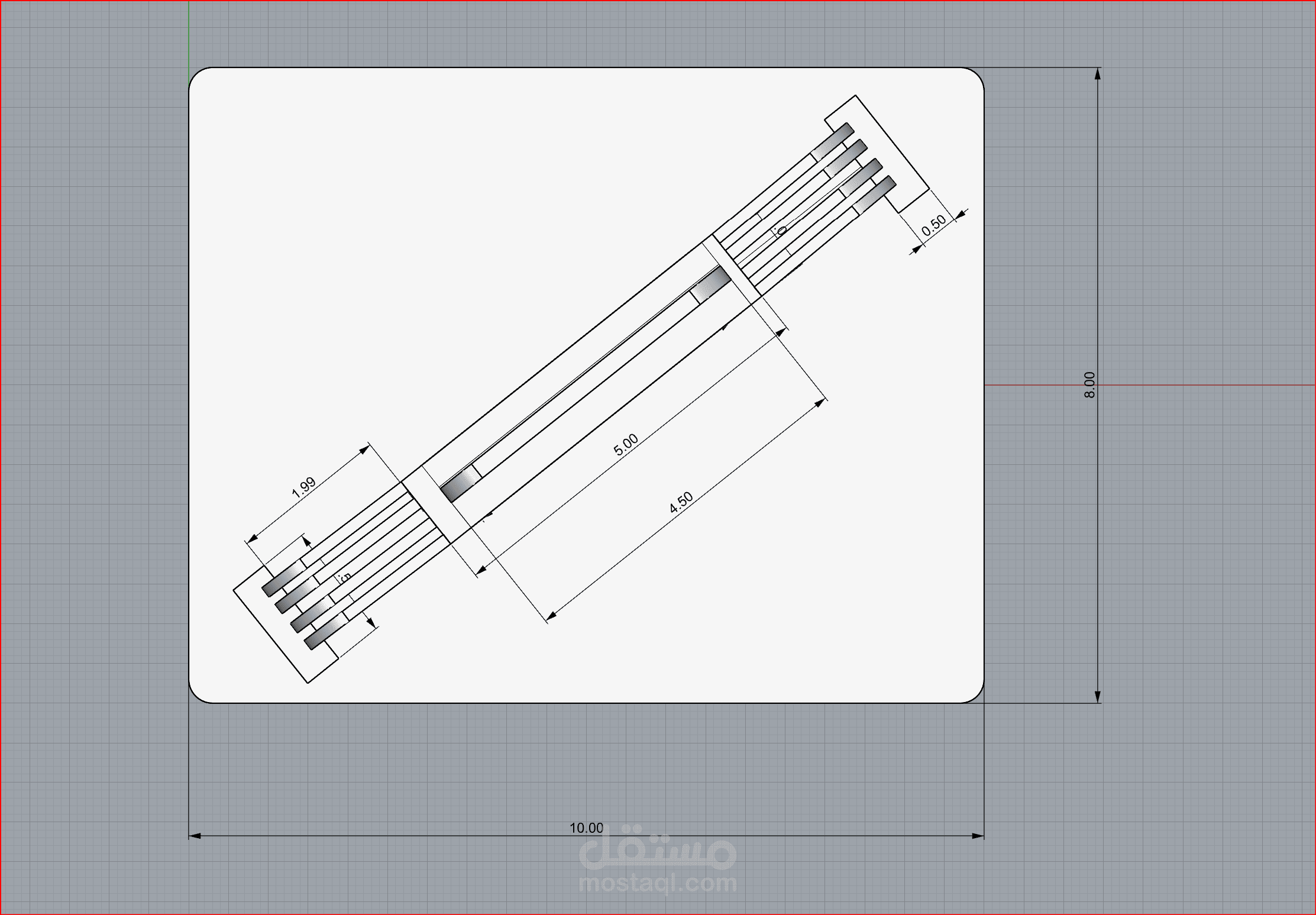
Task: Click the mostaql.com watermark text
Action: [x=658, y=884]
